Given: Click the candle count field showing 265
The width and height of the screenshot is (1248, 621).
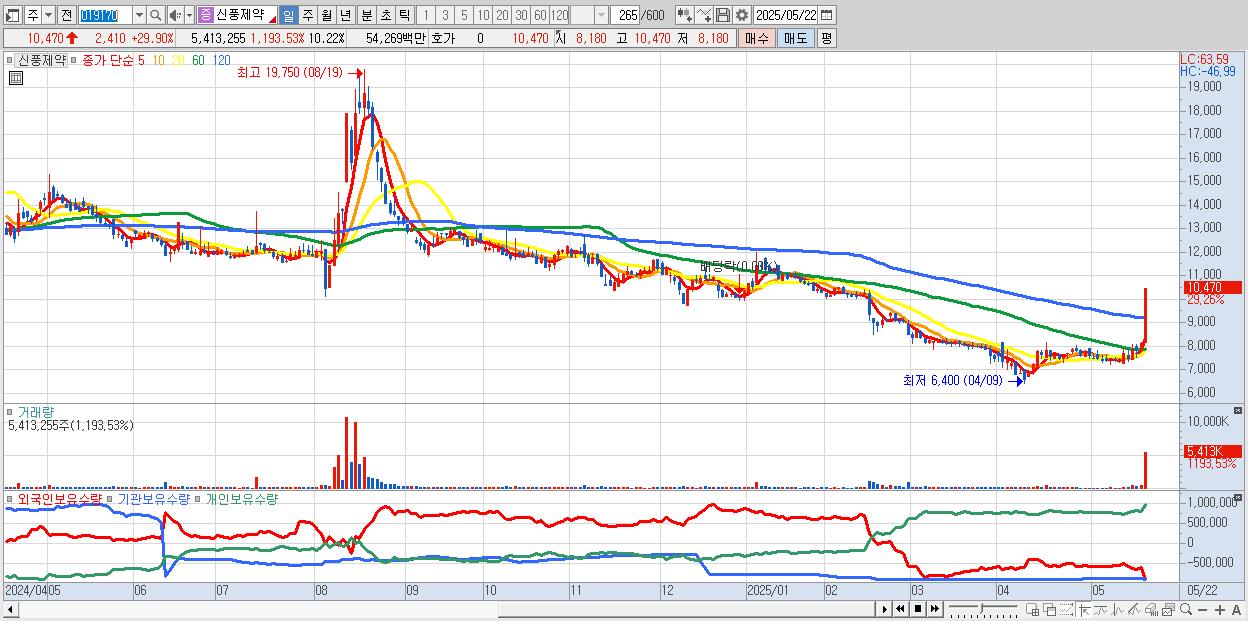Looking at the screenshot, I should coord(625,15).
